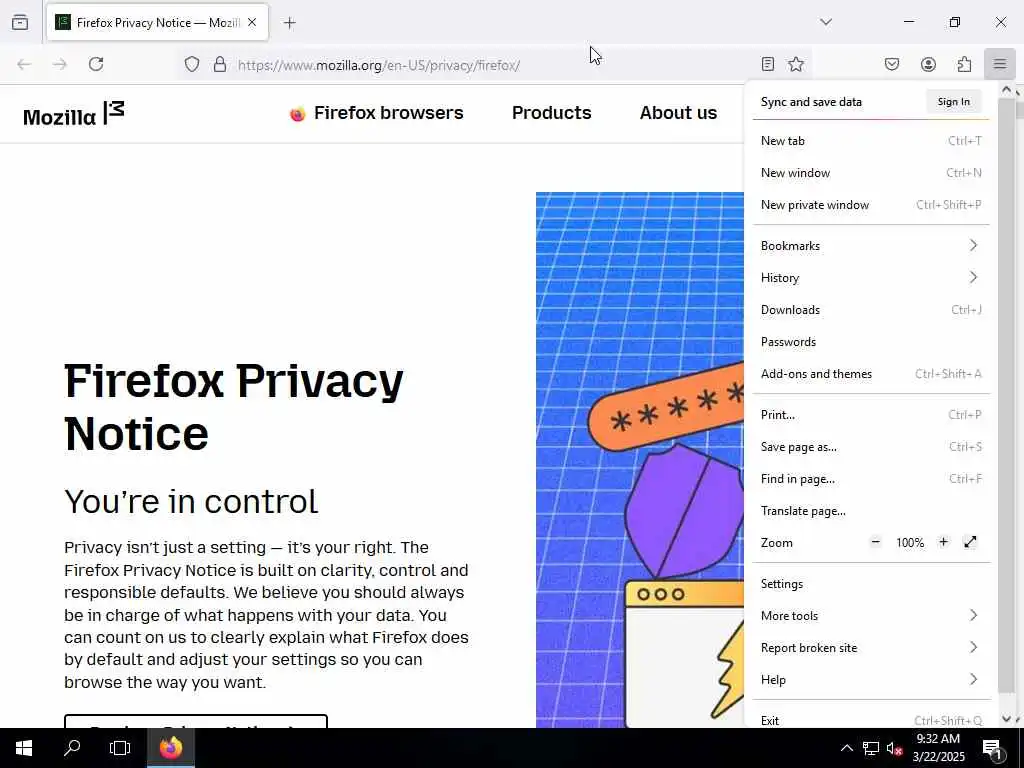Open Firefox account icon

[x=928, y=64]
